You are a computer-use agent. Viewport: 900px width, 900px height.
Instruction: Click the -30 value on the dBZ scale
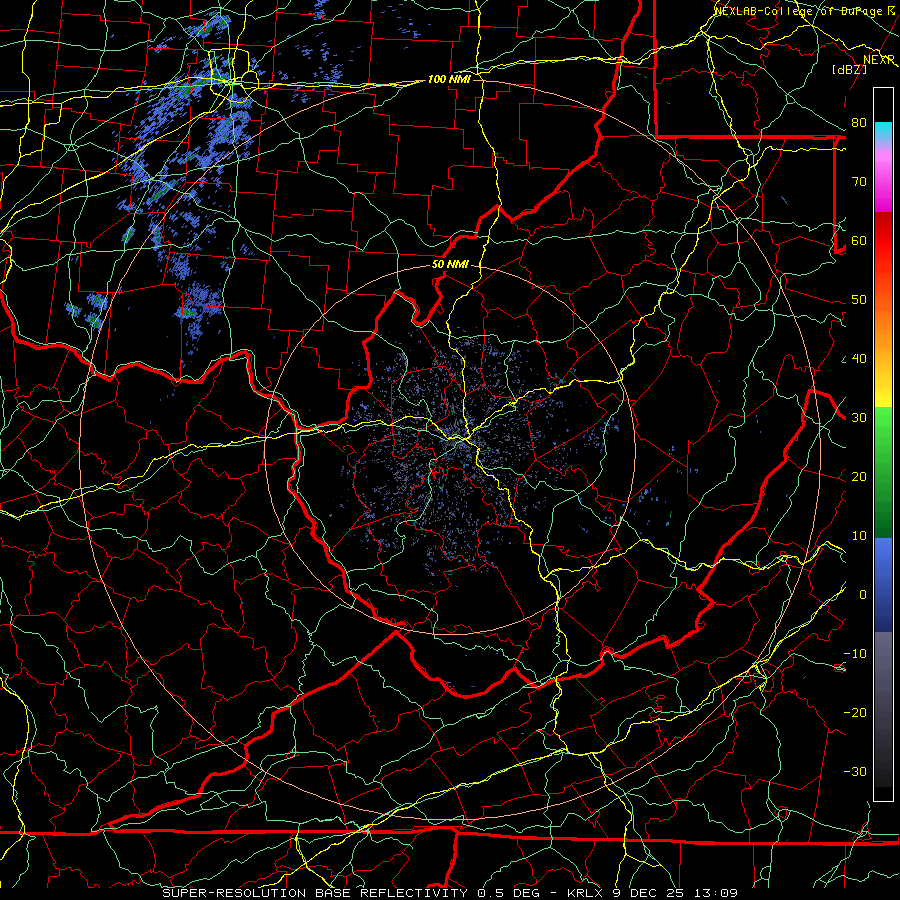(855, 771)
